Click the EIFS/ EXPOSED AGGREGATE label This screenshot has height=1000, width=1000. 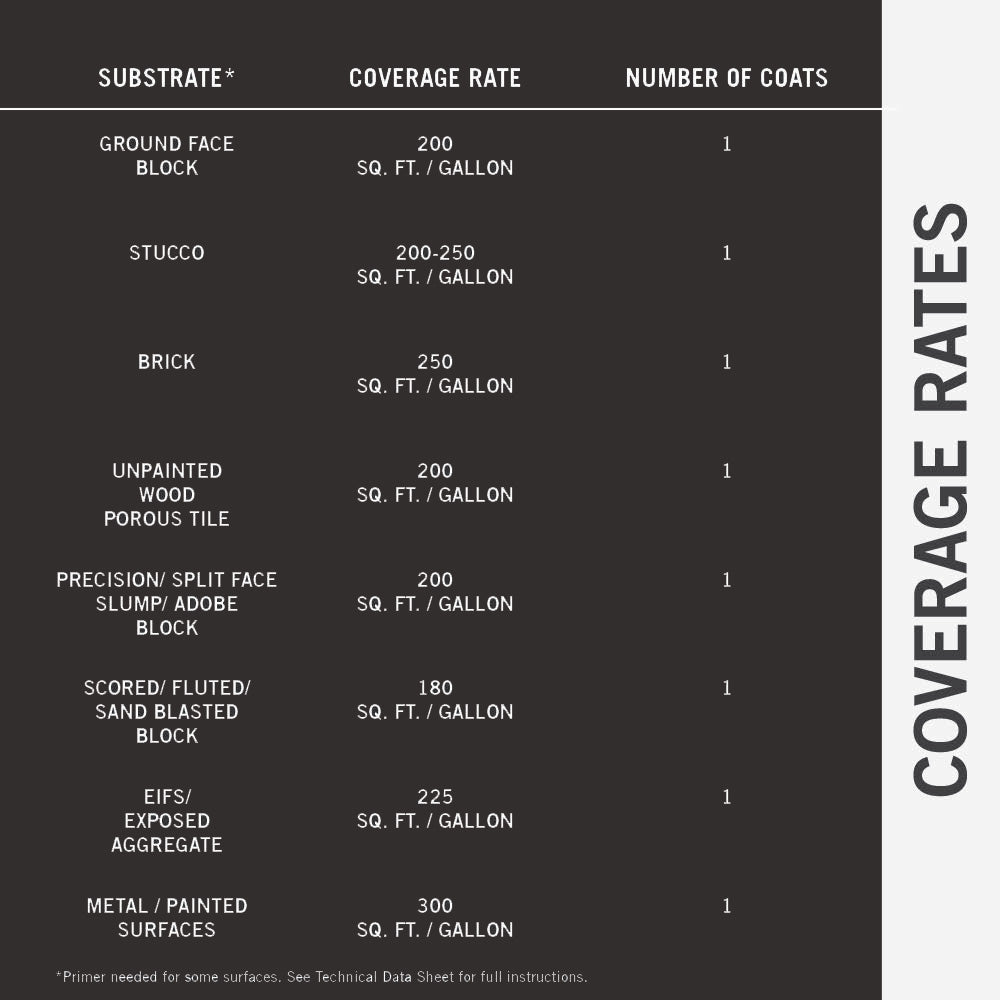click(x=166, y=821)
